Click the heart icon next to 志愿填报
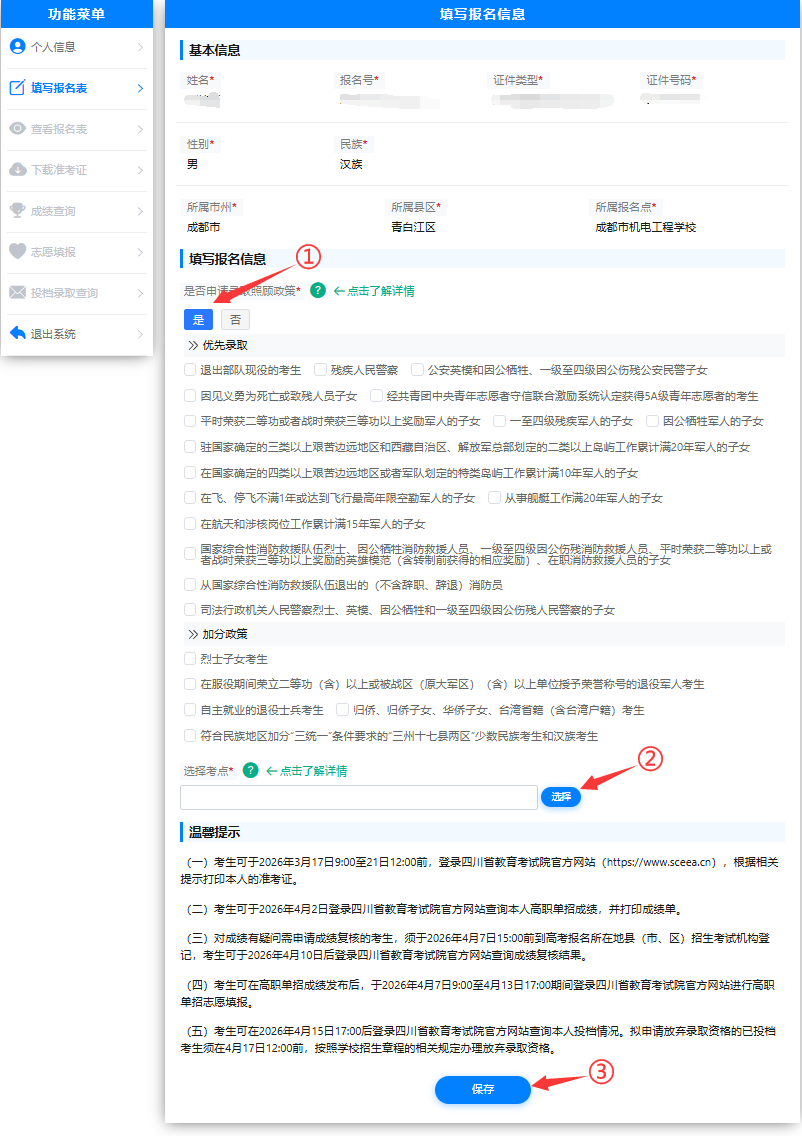The width and height of the screenshot is (802, 1136). 16,252
